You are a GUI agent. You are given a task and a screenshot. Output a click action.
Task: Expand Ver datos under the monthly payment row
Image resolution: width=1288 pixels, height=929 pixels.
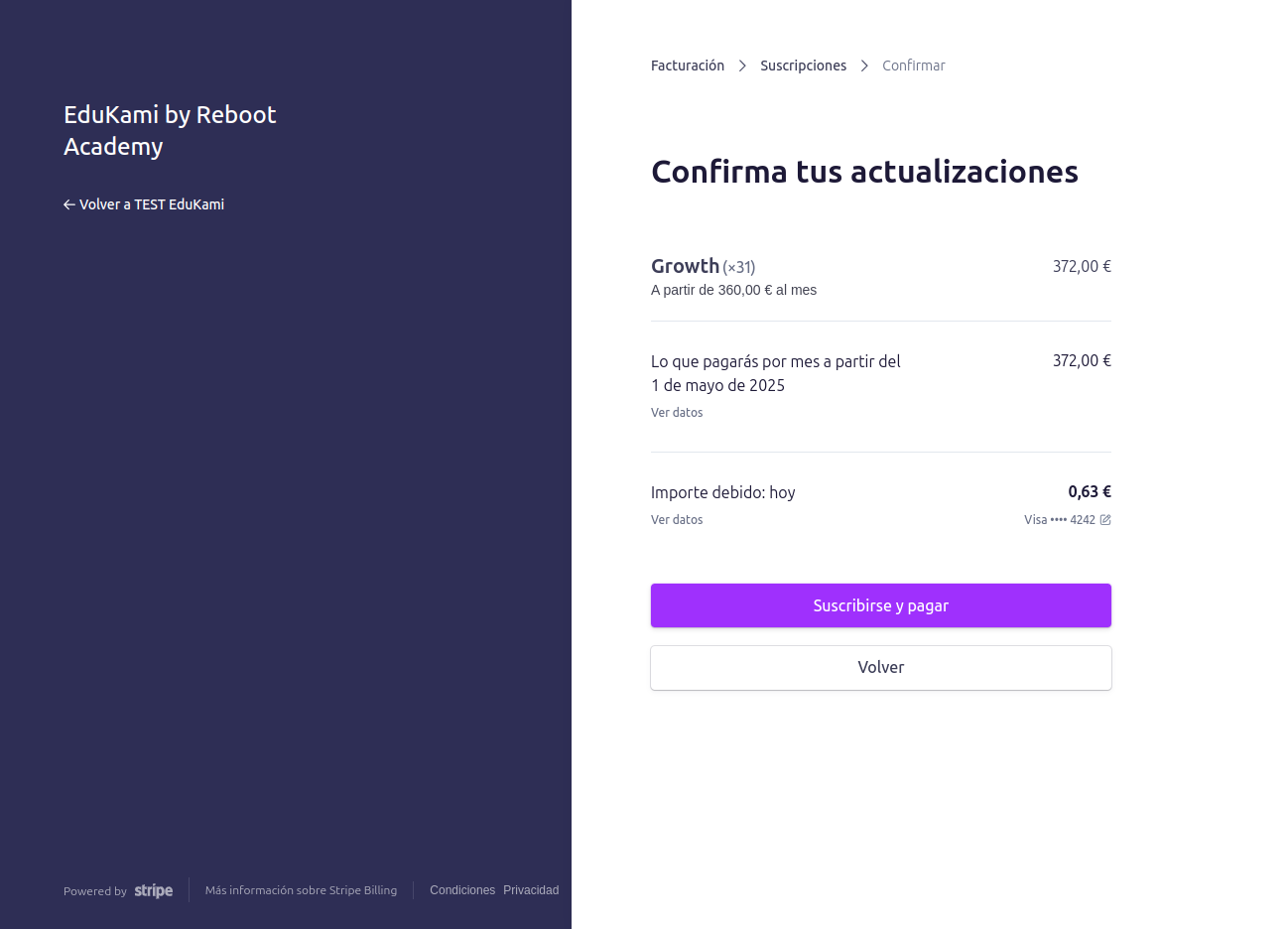click(677, 412)
